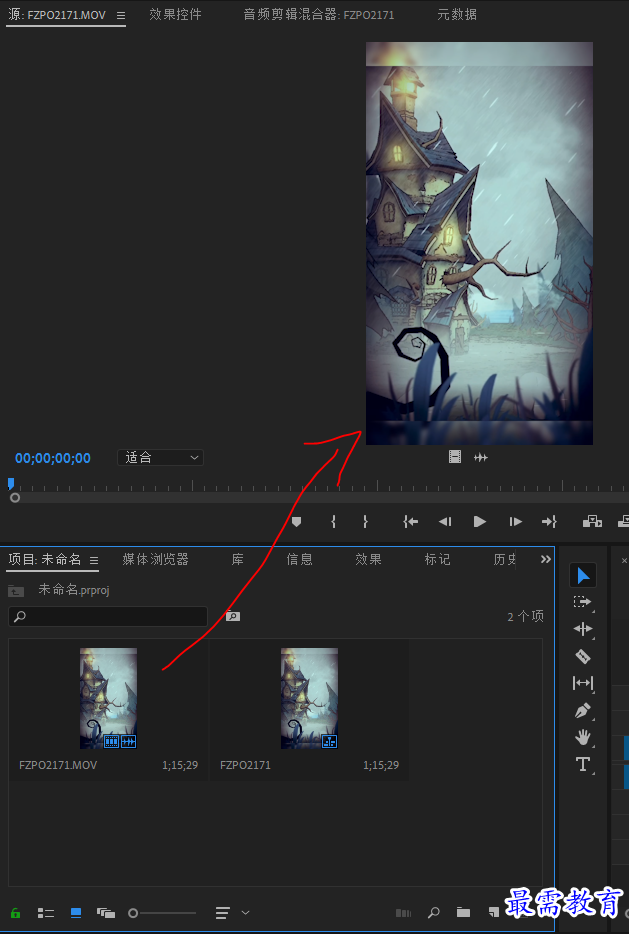This screenshot has height=934, width=629.
Task: Click the FZPO2171 sequence name label
Action: [x=245, y=765]
